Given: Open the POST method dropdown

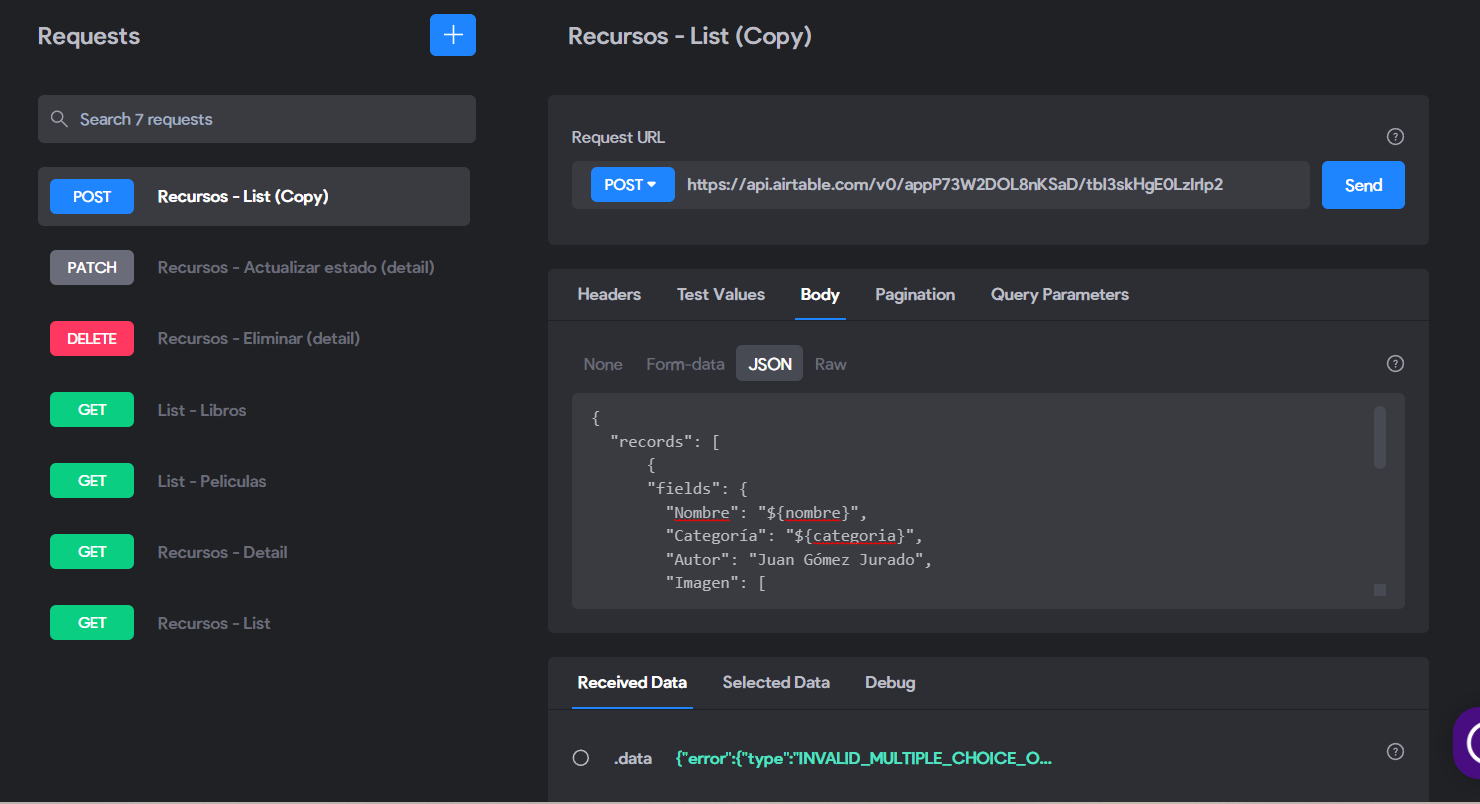Looking at the screenshot, I should [x=633, y=185].
